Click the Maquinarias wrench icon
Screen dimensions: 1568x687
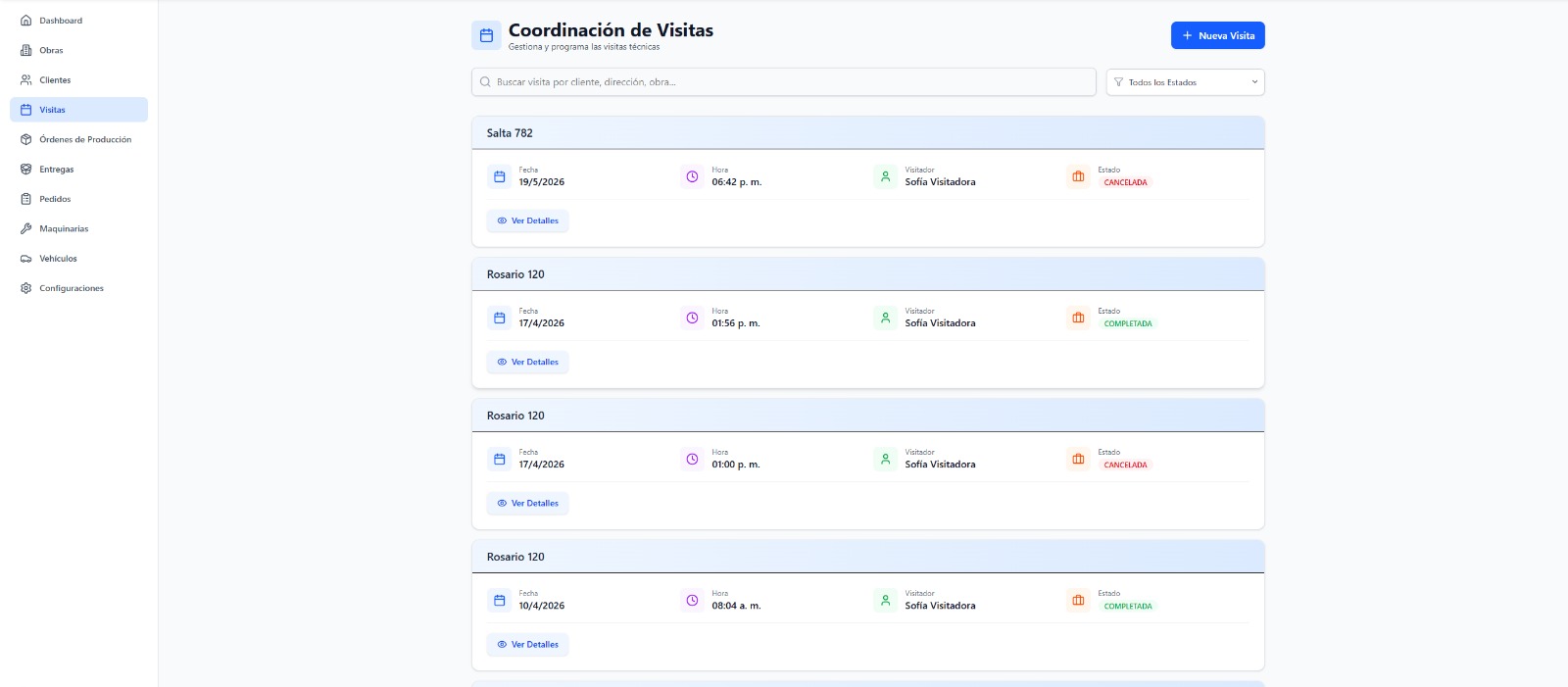[26, 228]
